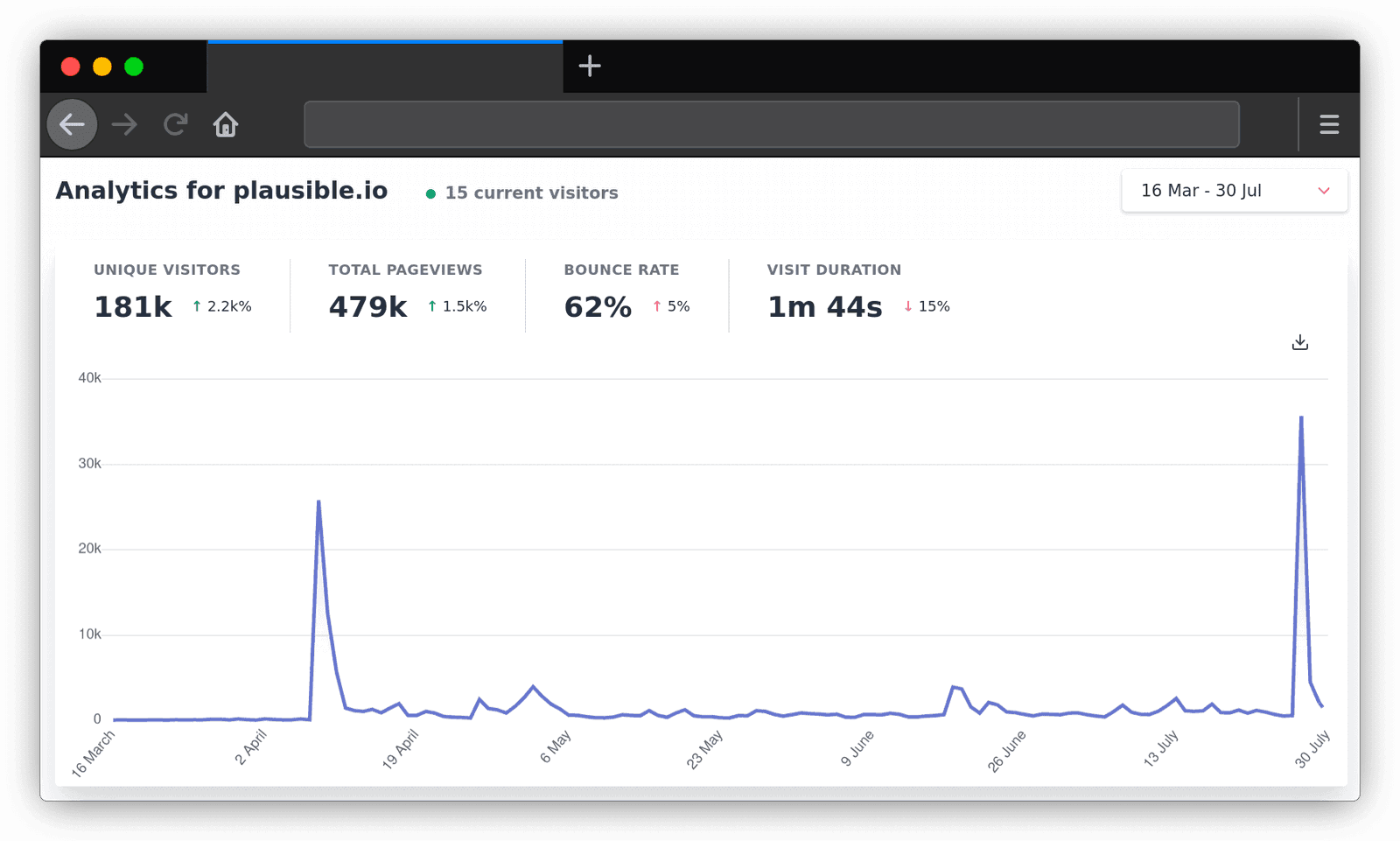1400x841 pixels.
Task: Click the browser back navigation arrow
Action: [x=72, y=124]
